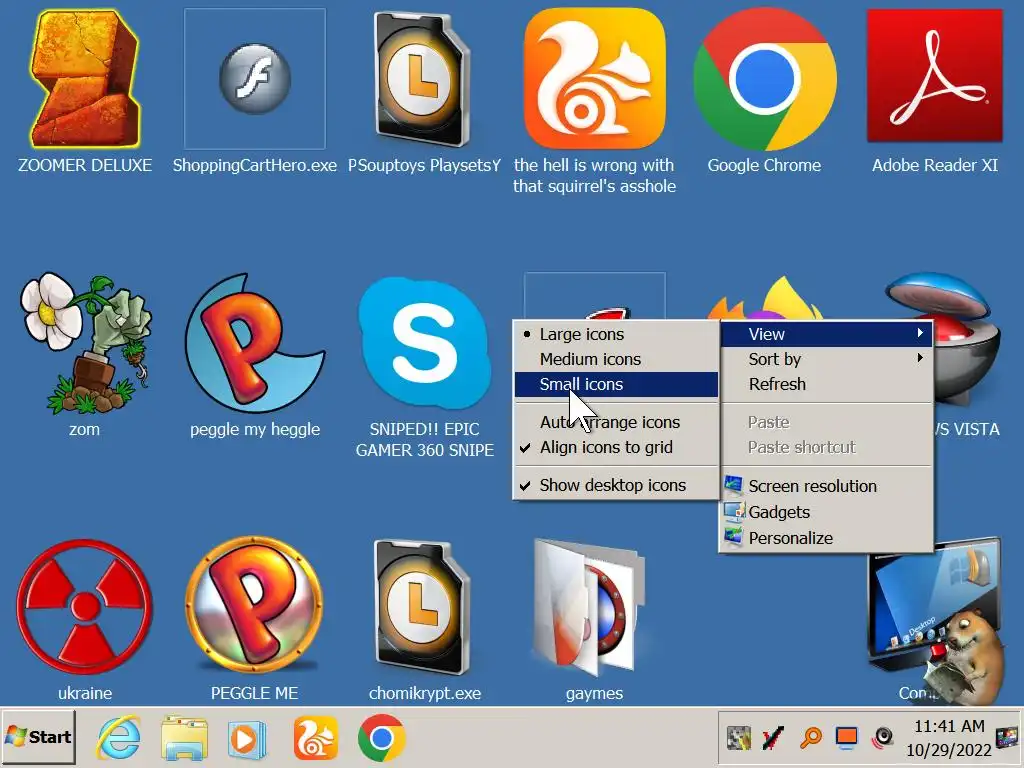Uncheck Align icons to grid
This screenshot has height=768, width=1024.
(x=616, y=447)
